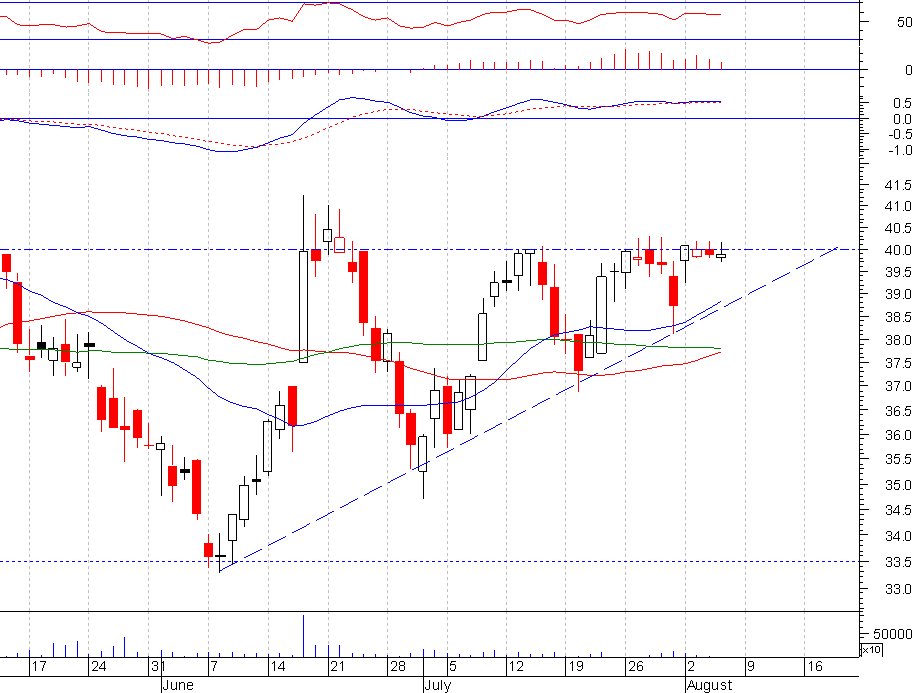Pick the 35.0 price axis label

pyautogui.click(x=898, y=486)
